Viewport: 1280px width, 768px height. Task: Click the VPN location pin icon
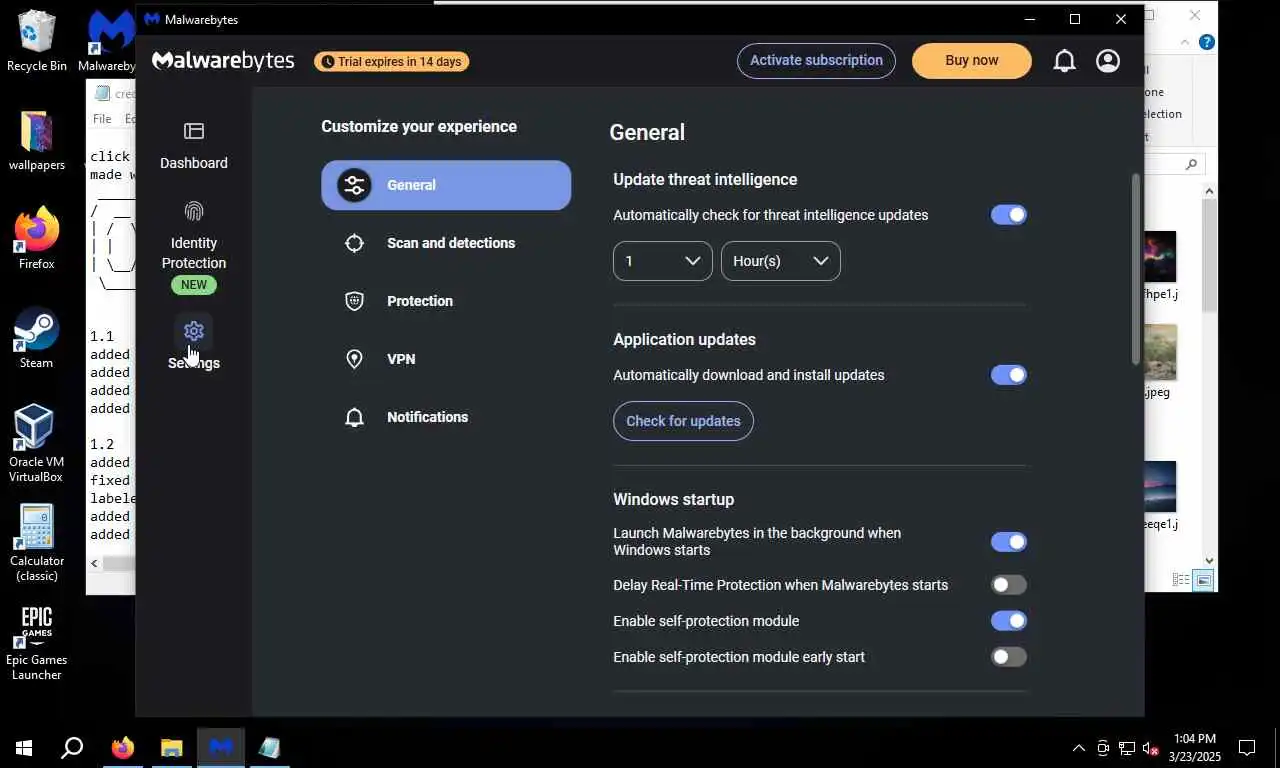[x=354, y=359]
